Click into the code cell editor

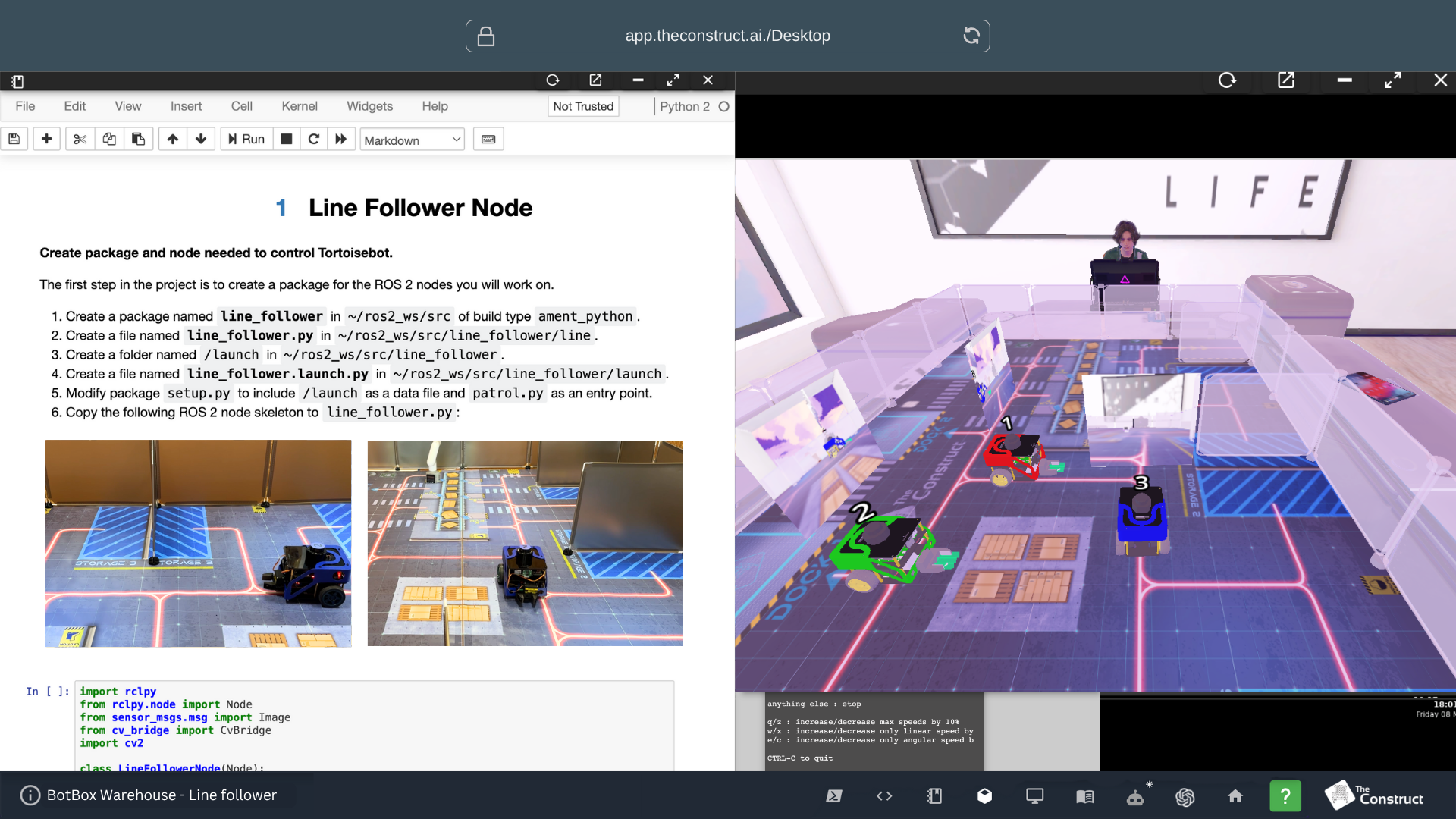375,726
